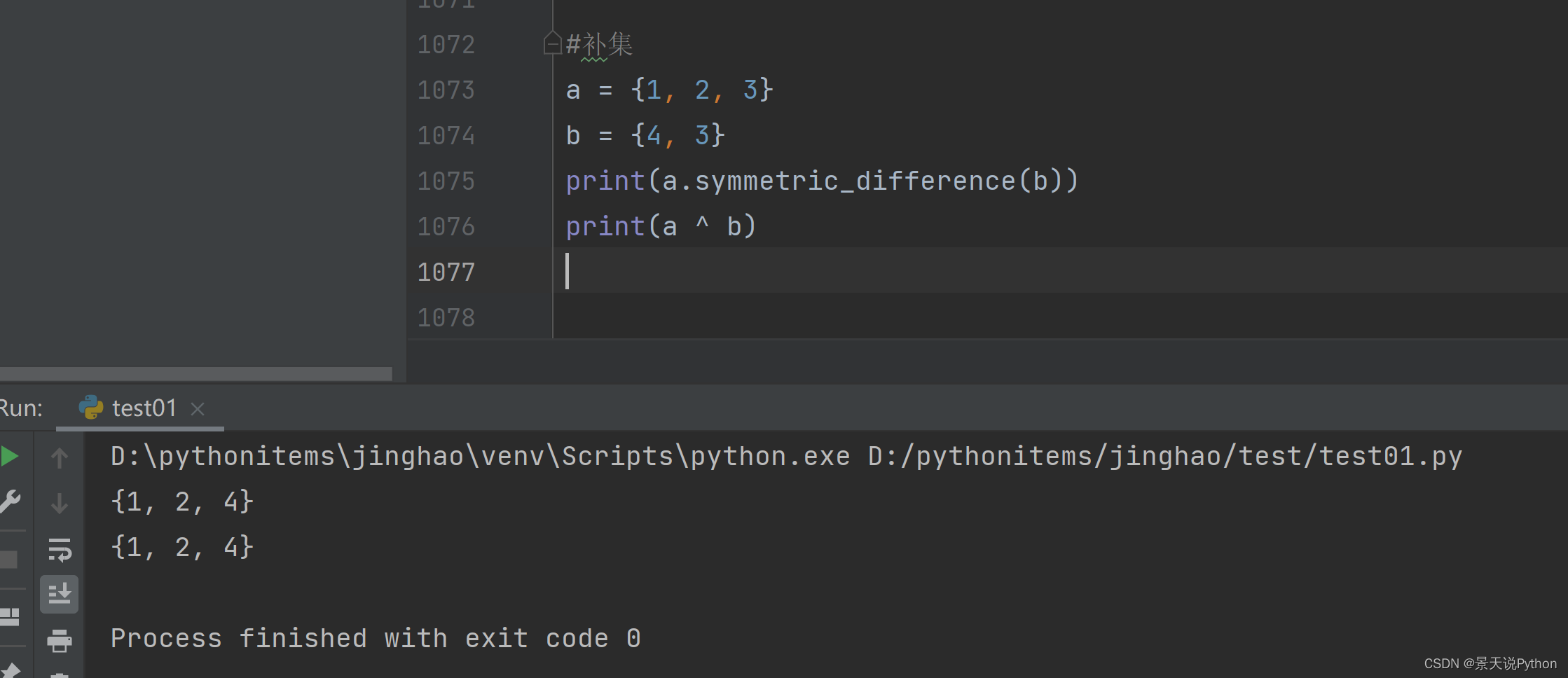
Task: Print the console output
Action: [60, 640]
